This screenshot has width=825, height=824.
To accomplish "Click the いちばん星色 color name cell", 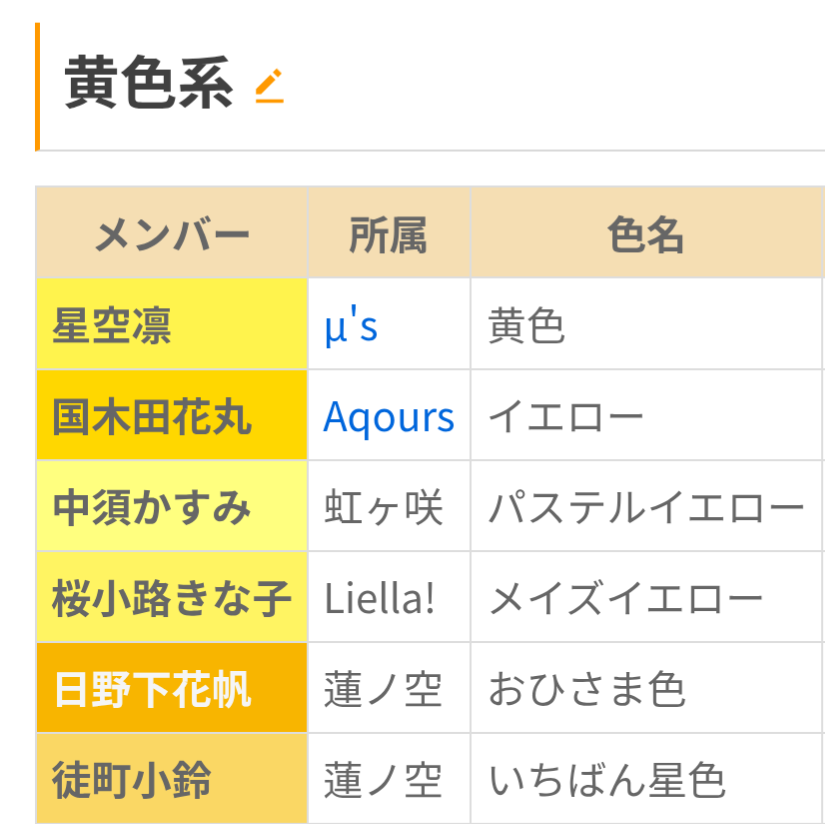I will (x=647, y=779).
